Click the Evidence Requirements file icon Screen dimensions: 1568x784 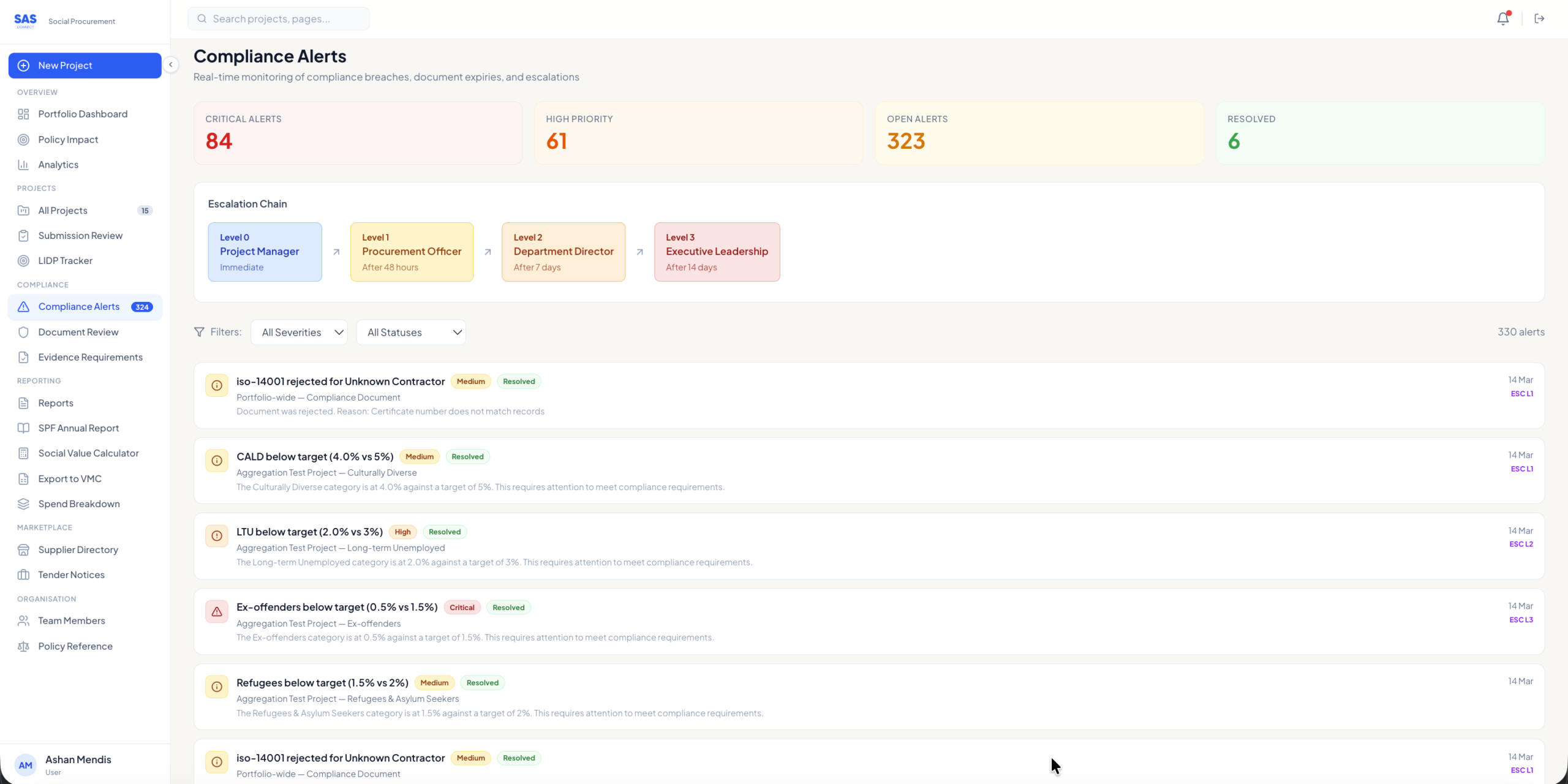[23, 357]
